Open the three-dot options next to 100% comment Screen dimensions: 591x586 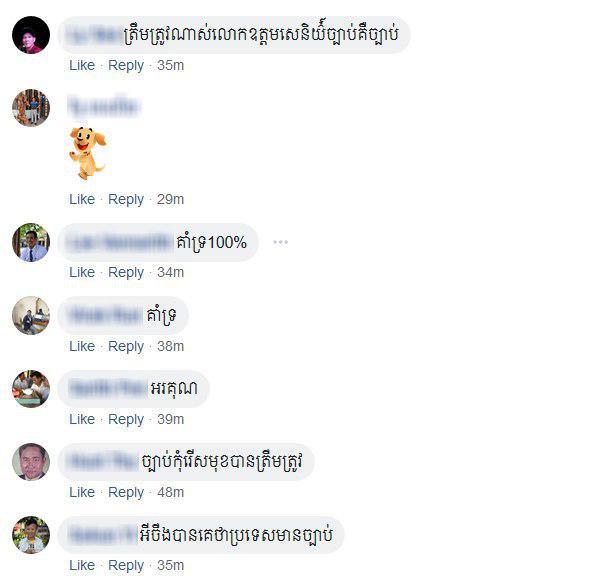(280, 242)
